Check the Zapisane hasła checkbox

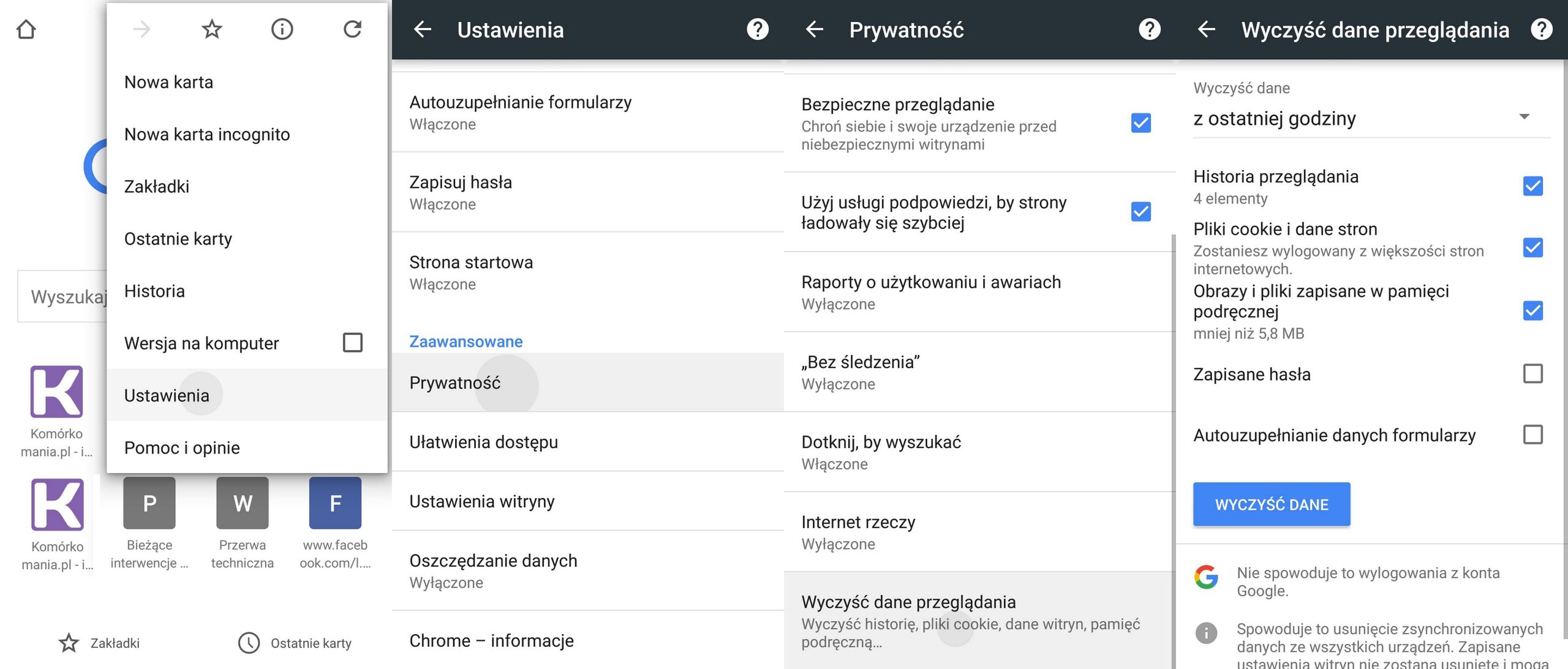pos(1532,373)
